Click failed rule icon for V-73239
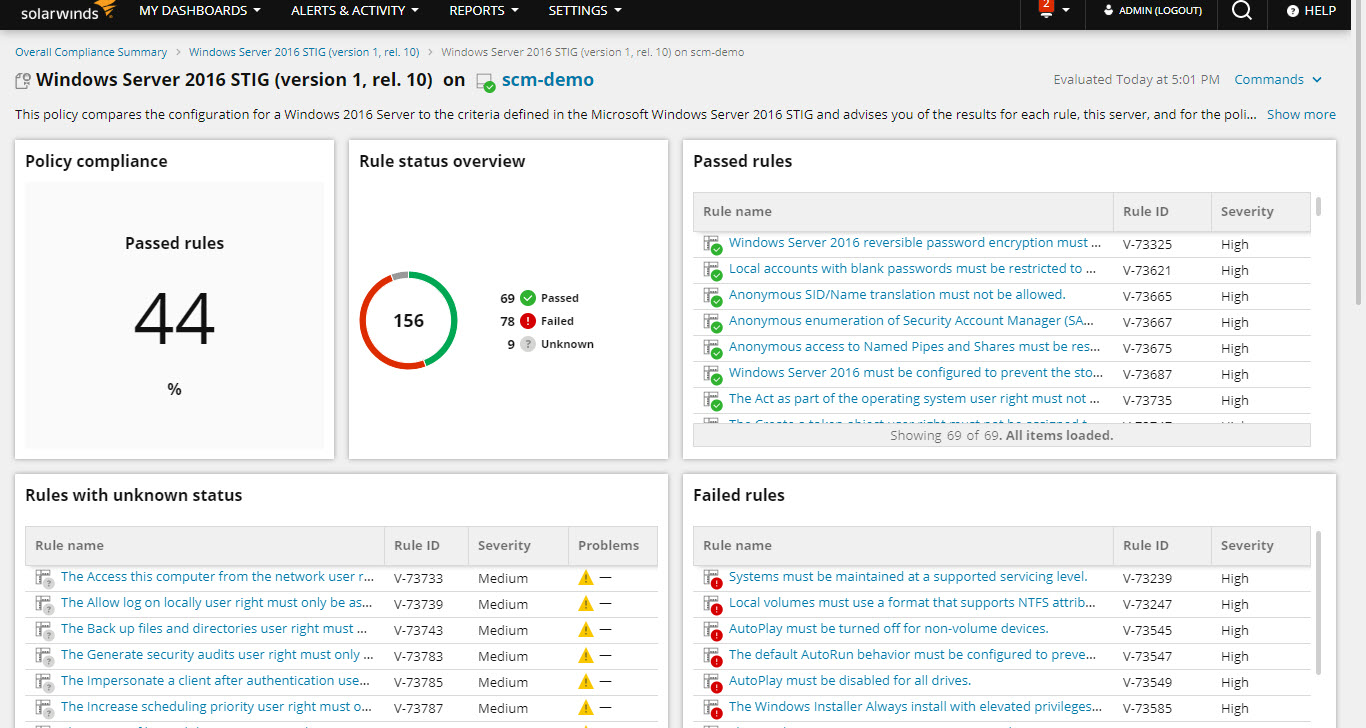Image resolution: width=1366 pixels, height=728 pixels. coord(712,578)
